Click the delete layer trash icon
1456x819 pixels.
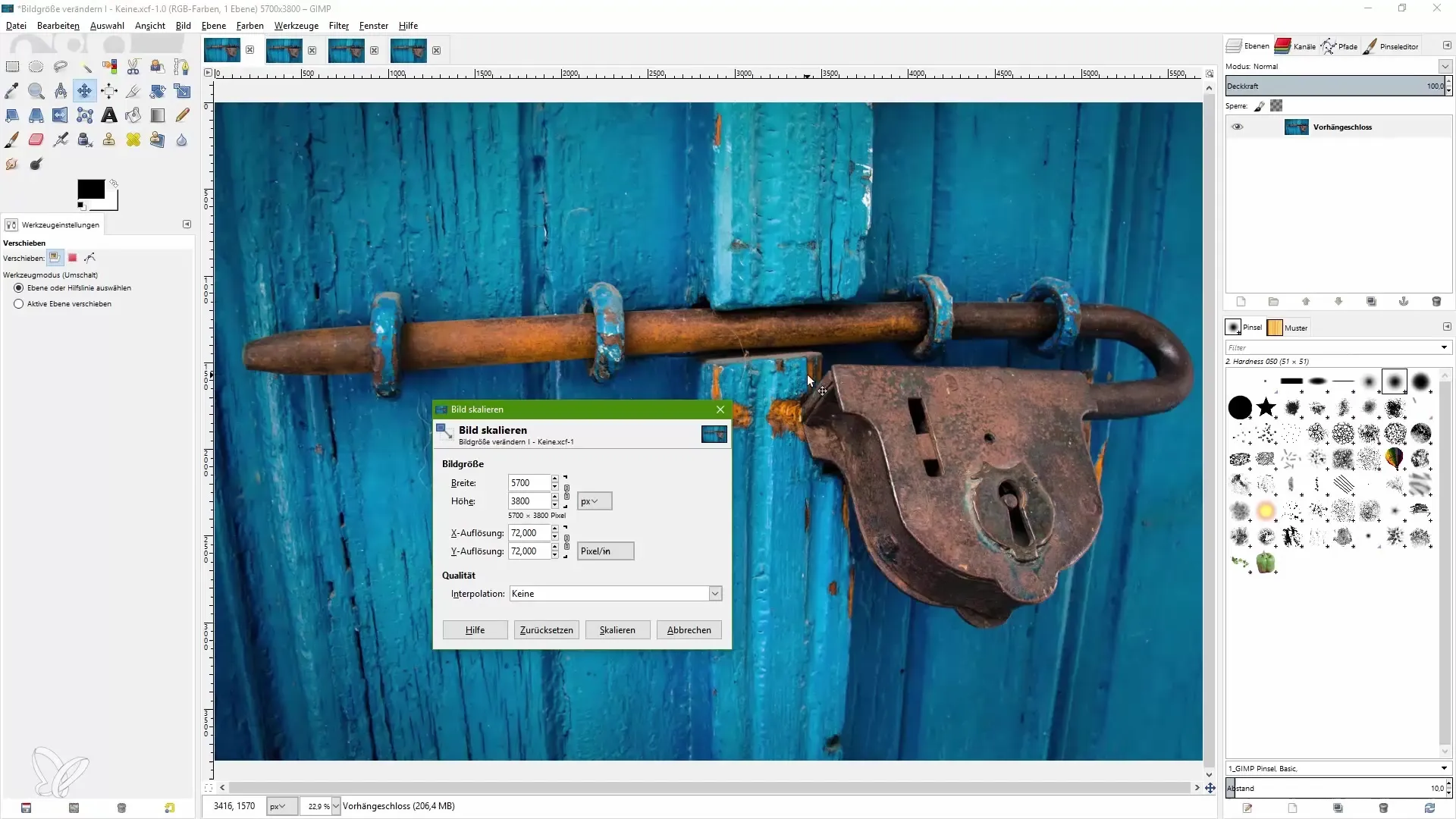(1436, 302)
